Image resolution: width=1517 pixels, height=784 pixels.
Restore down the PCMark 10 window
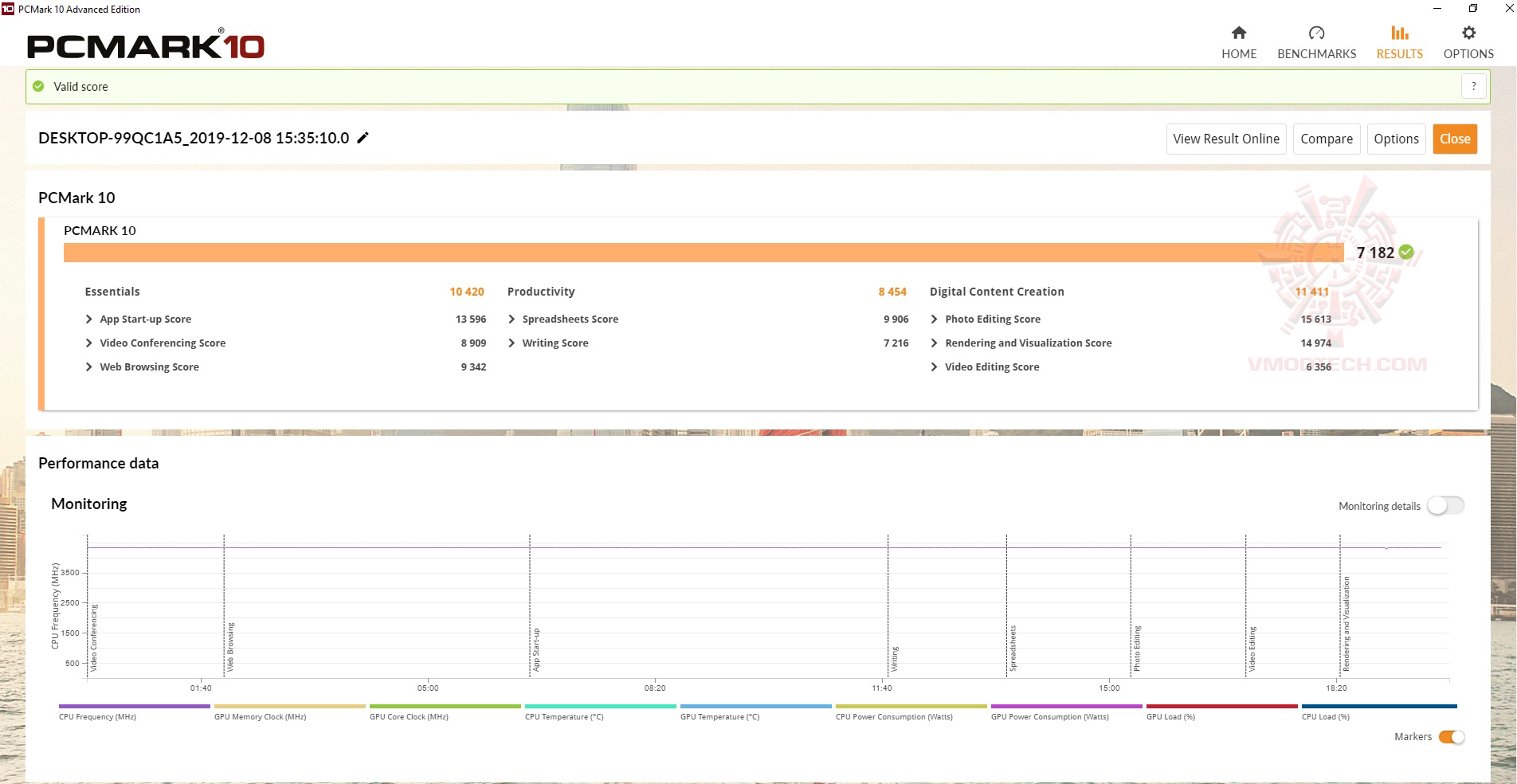1473,9
